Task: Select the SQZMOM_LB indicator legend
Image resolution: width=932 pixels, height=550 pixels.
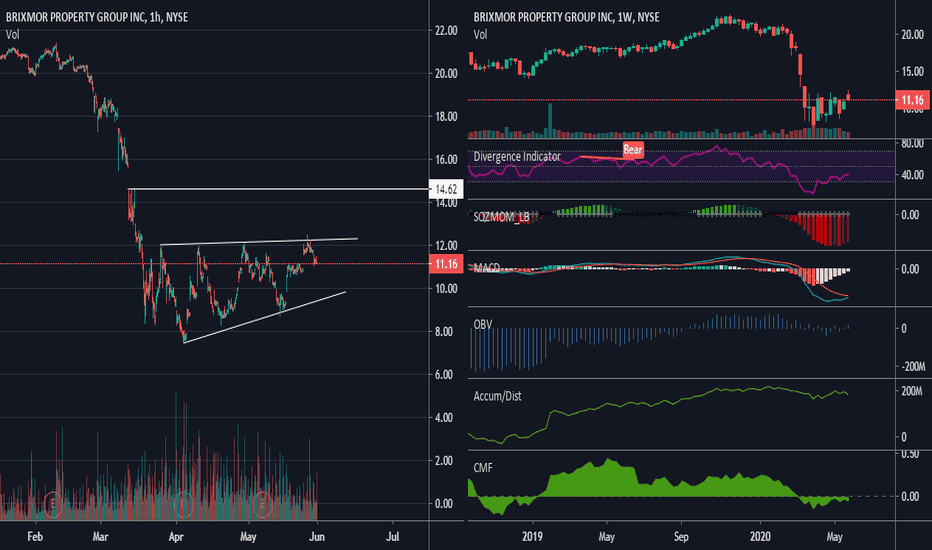Action: point(501,217)
